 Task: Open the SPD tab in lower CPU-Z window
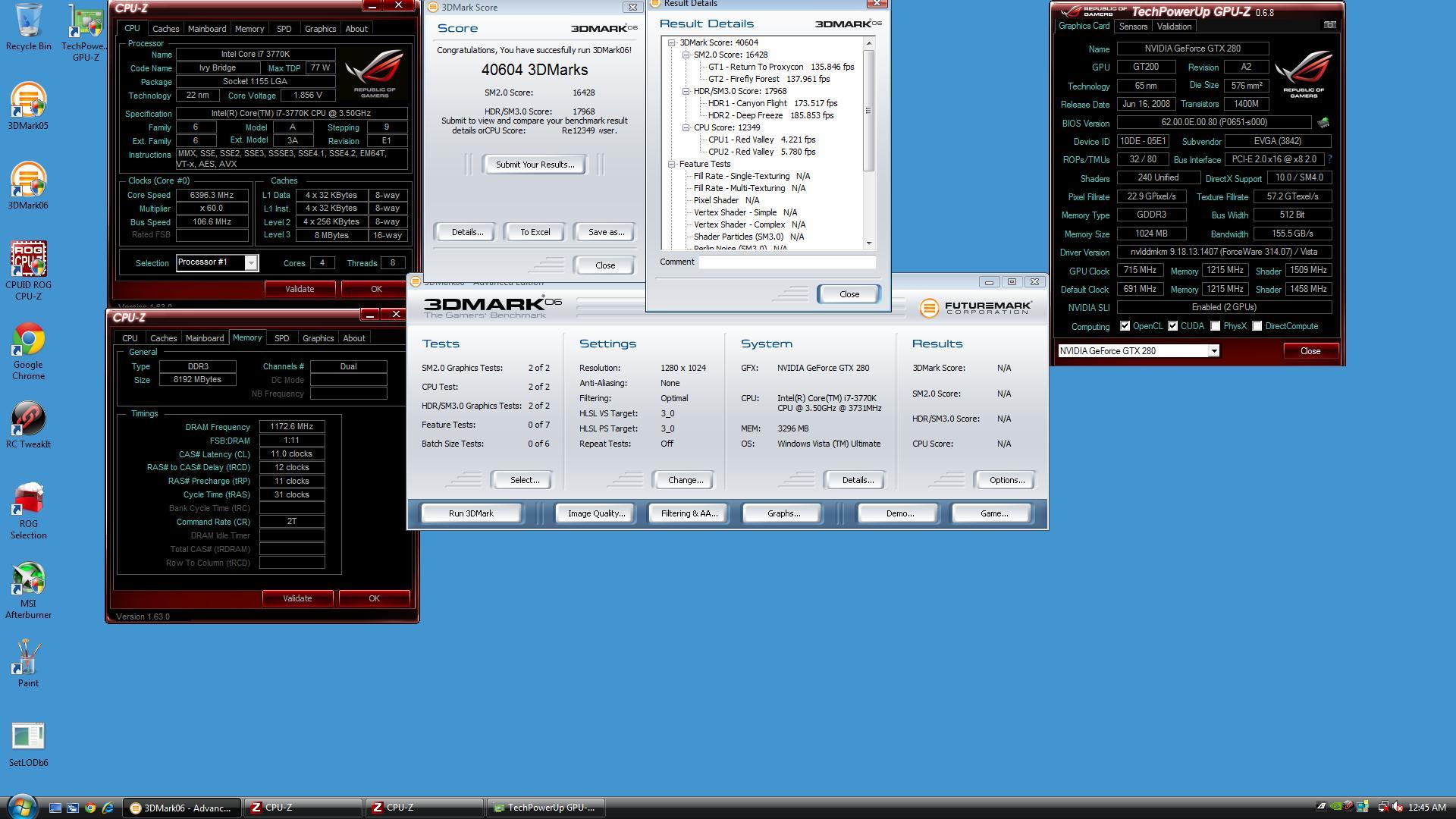[282, 338]
